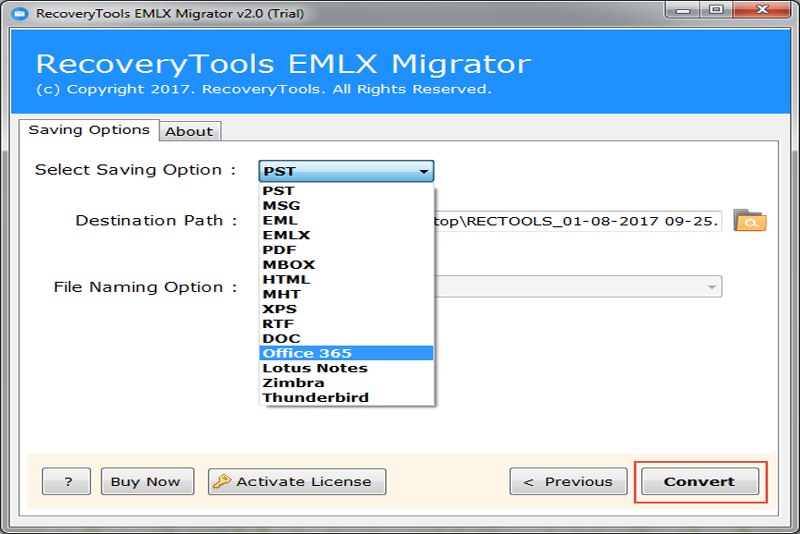Click the Destination Path input field

tap(578, 221)
